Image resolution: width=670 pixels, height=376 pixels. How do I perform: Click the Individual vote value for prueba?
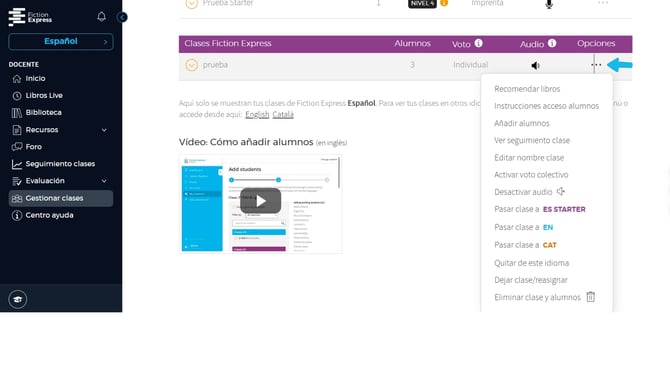(x=470, y=65)
